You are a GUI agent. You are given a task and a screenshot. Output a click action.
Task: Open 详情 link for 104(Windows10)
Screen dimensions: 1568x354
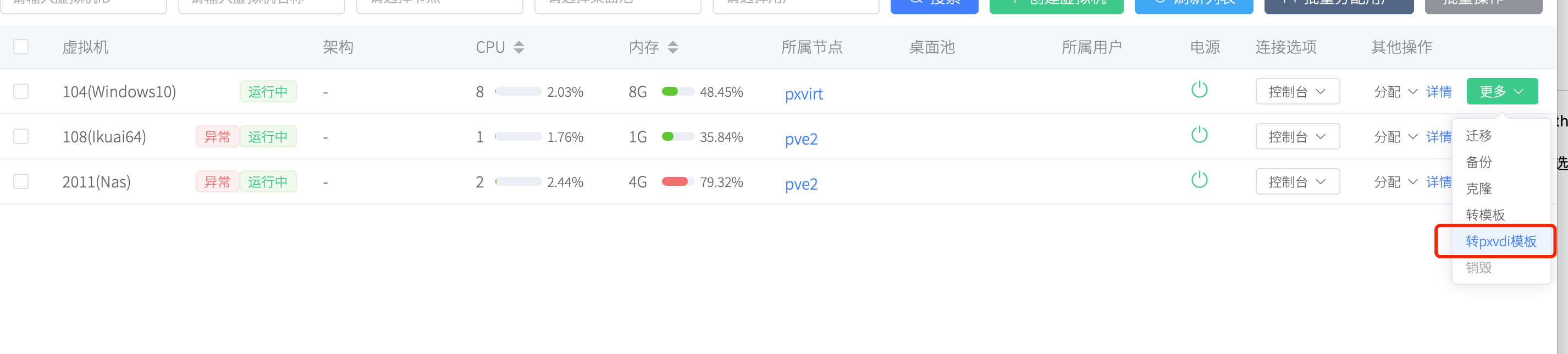[x=1438, y=92]
